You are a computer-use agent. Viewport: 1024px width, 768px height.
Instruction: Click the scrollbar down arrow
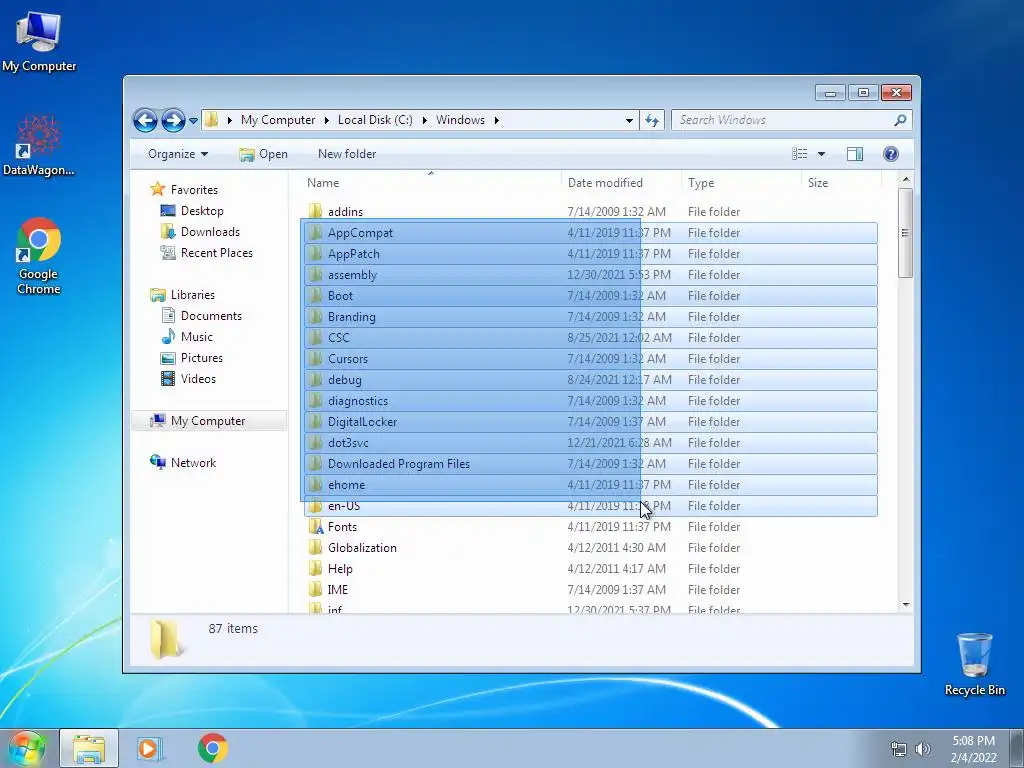click(x=905, y=605)
